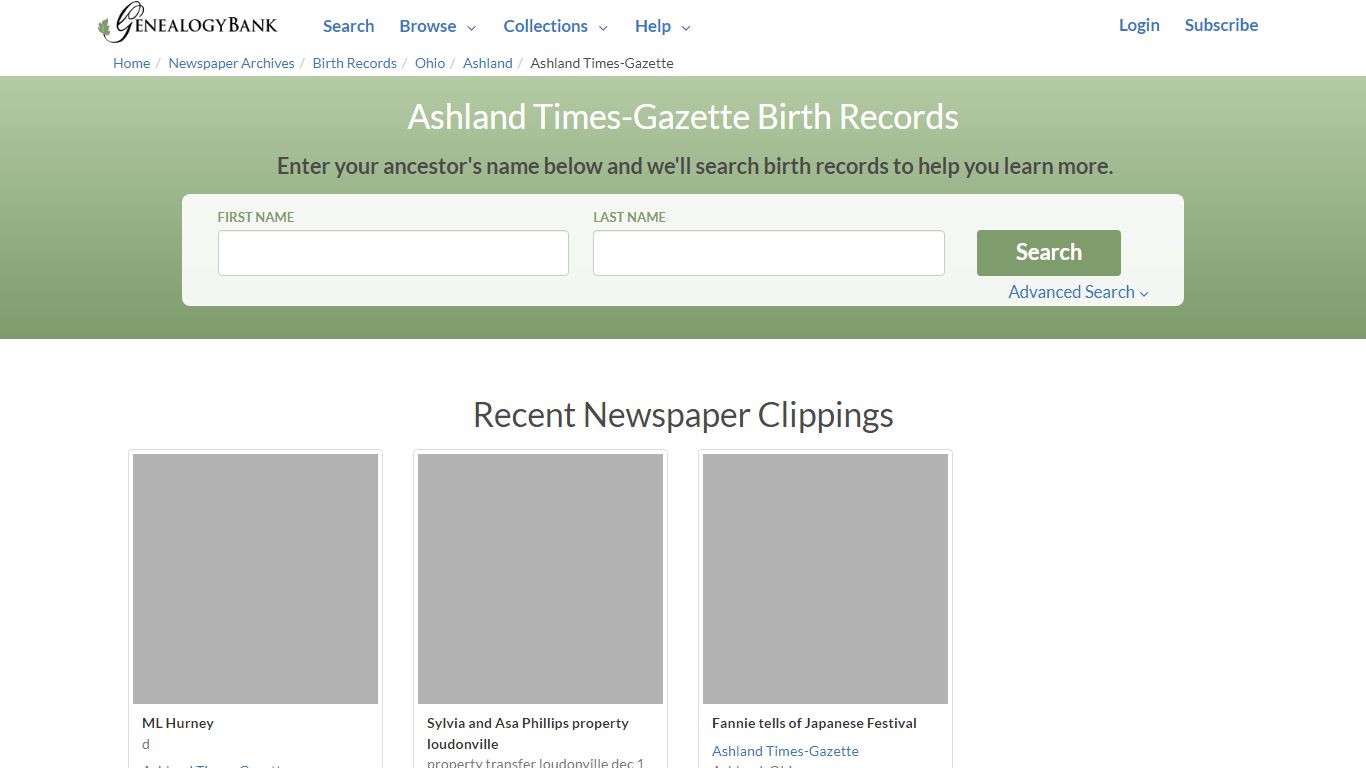Viewport: 1366px width, 768px height.
Task: Open the Search menu item
Action: [348, 26]
